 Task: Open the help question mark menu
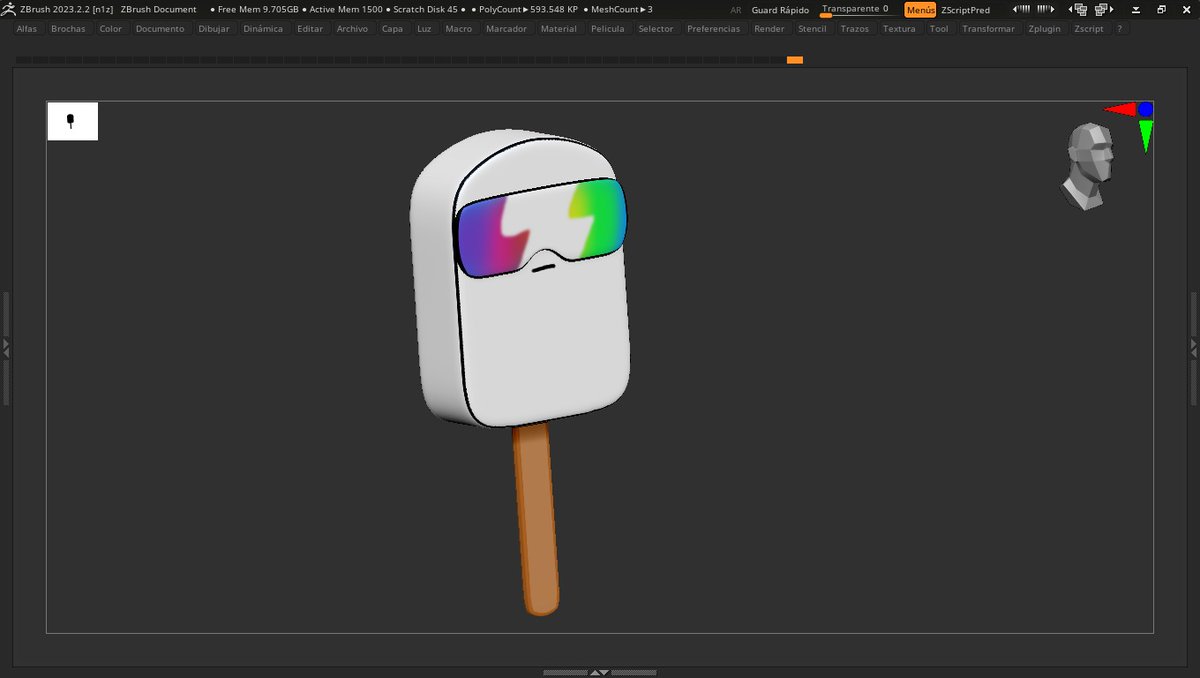click(x=1120, y=29)
